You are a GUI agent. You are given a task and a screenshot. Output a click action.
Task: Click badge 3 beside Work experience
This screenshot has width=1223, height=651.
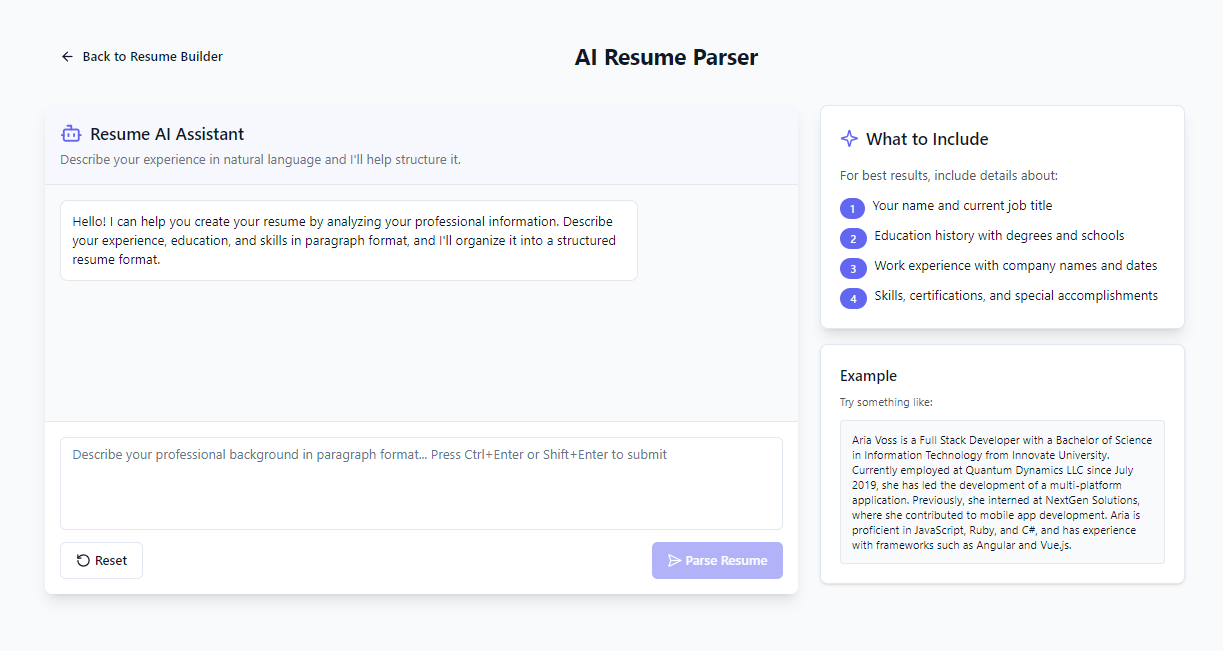click(x=852, y=268)
